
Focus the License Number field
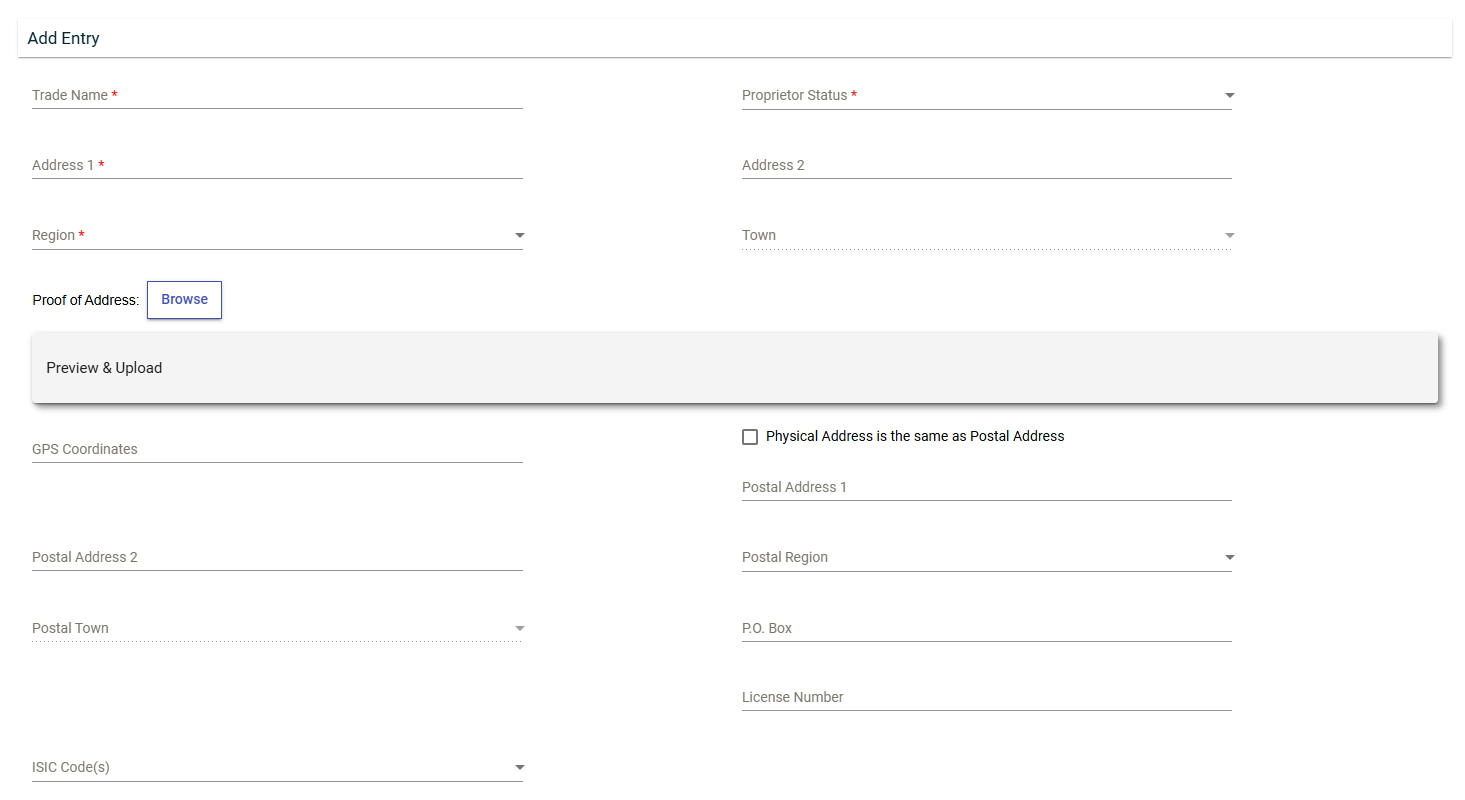(986, 697)
